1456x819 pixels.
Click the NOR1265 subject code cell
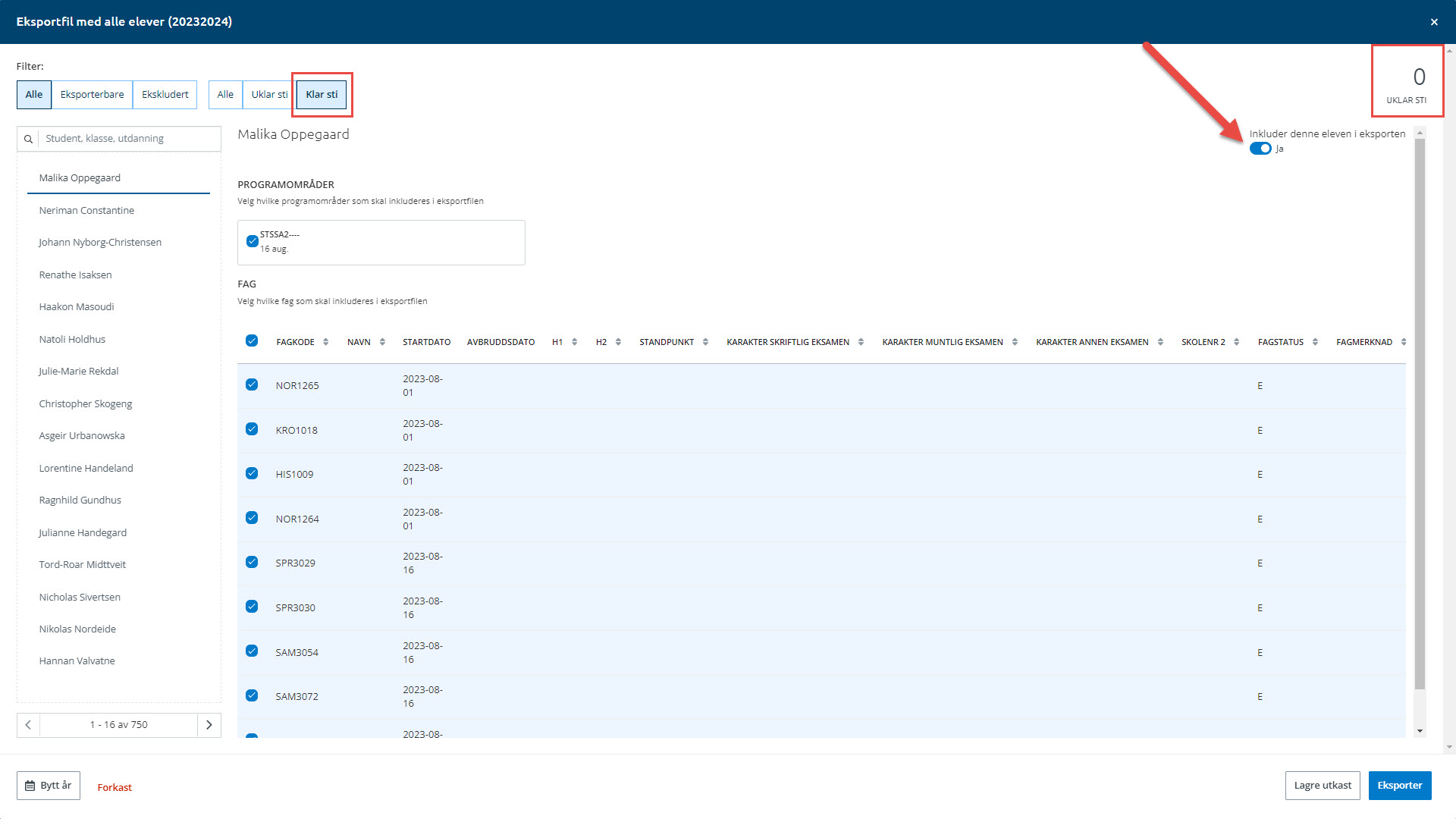tap(297, 385)
